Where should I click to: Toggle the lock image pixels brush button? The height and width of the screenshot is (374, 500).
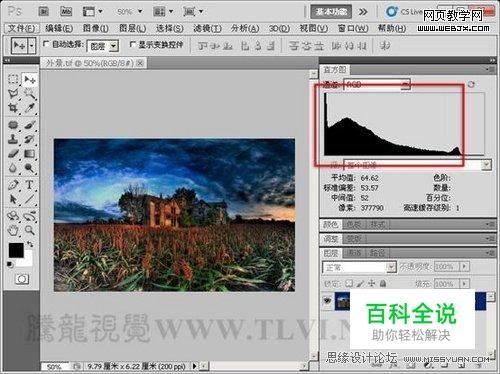click(x=360, y=283)
